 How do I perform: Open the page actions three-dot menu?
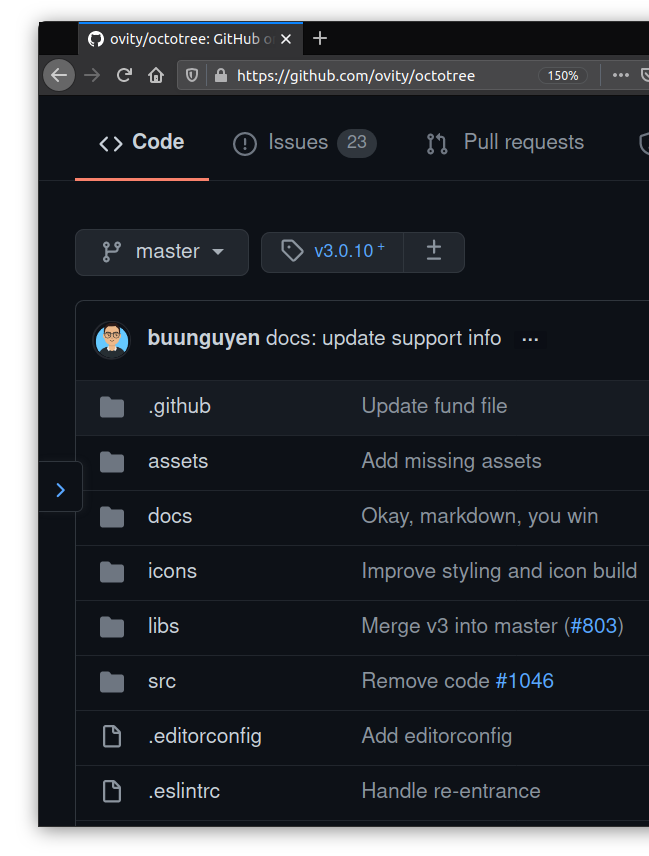click(x=621, y=75)
